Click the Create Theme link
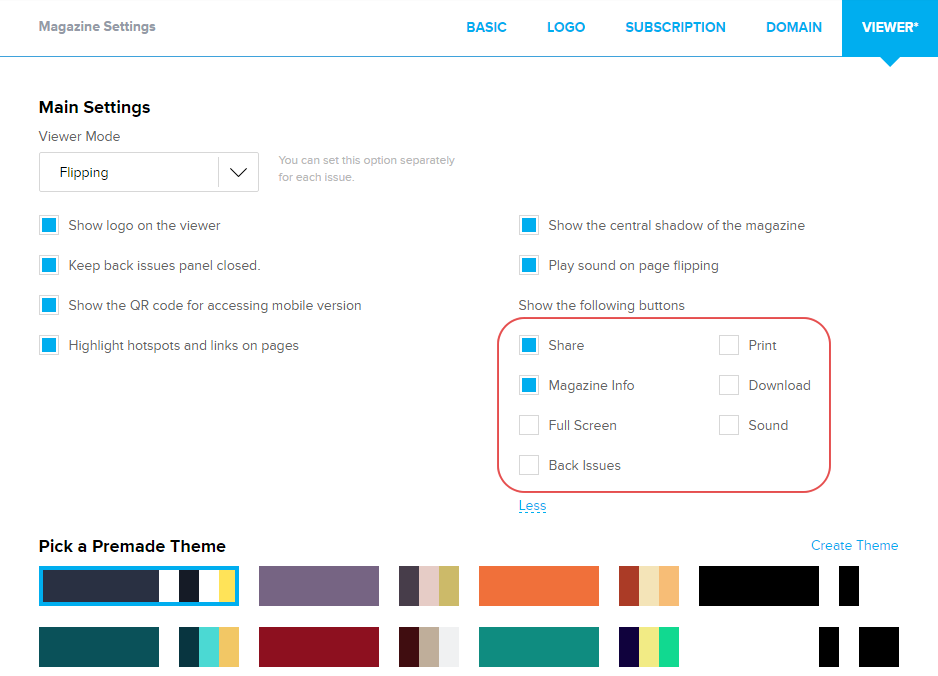Image resolution: width=938 pixels, height=676 pixels. click(854, 545)
